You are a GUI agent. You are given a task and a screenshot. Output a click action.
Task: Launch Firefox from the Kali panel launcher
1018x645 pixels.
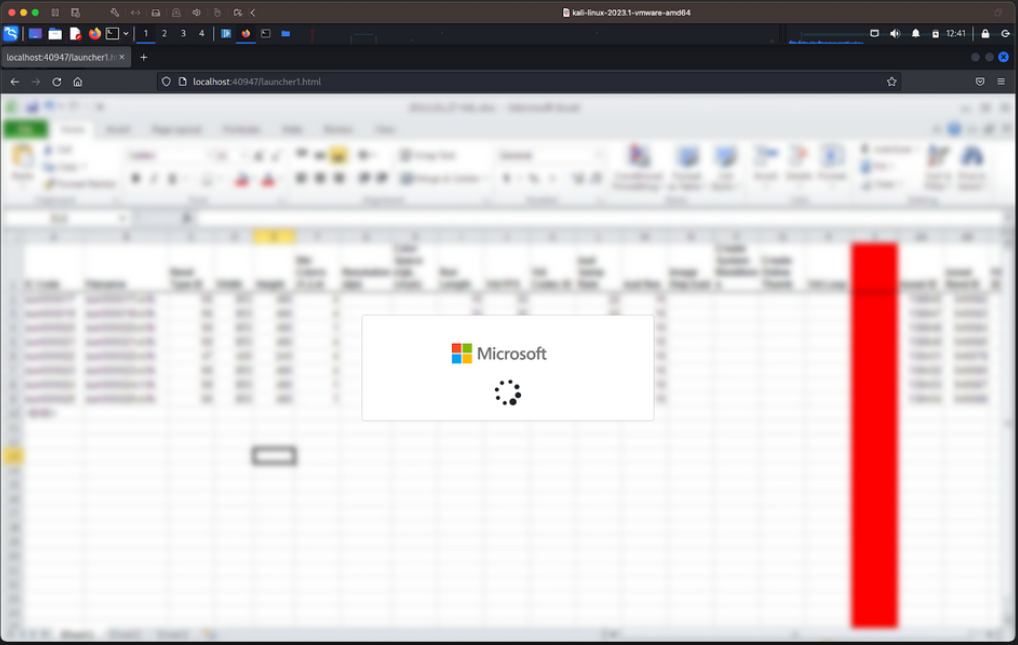(x=95, y=33)
